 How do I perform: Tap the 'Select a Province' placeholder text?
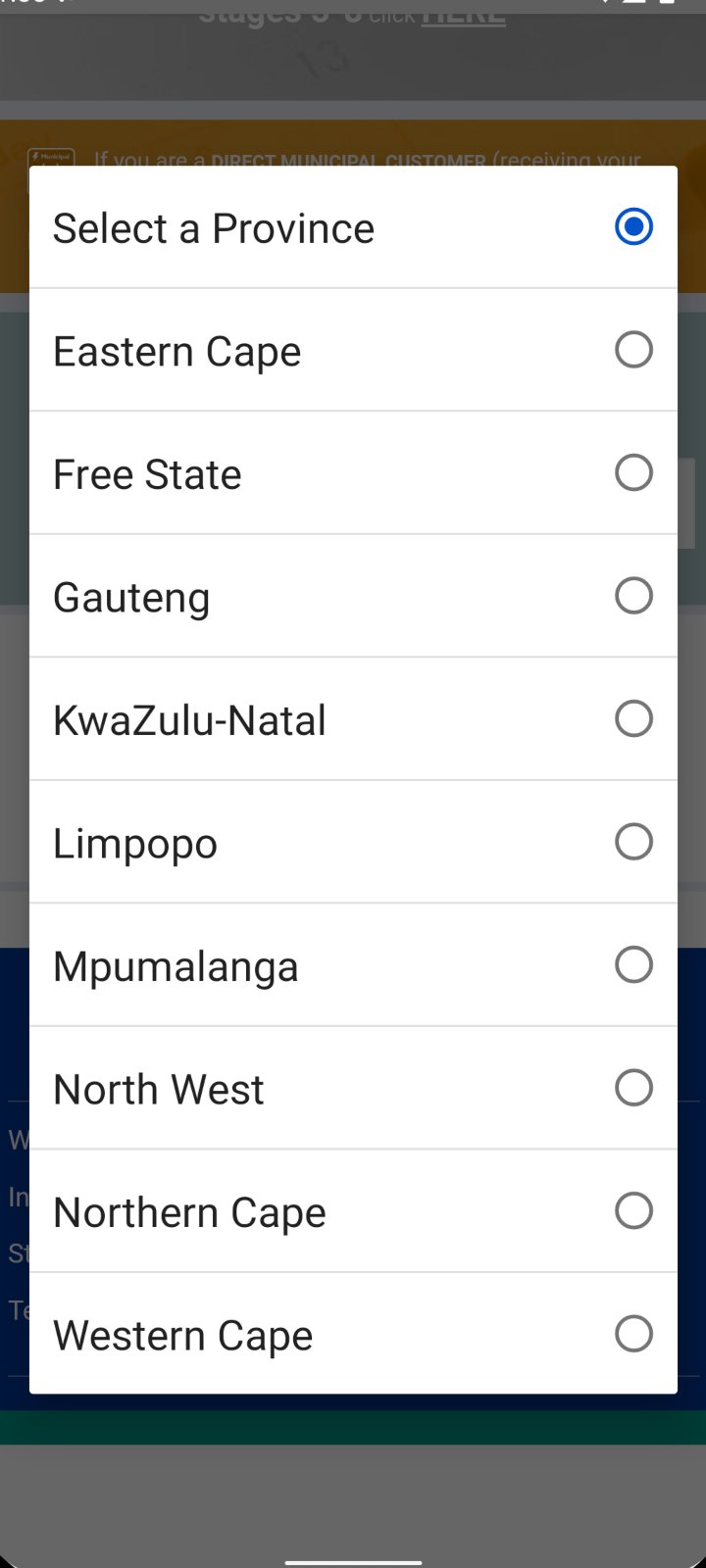(214, 228)
